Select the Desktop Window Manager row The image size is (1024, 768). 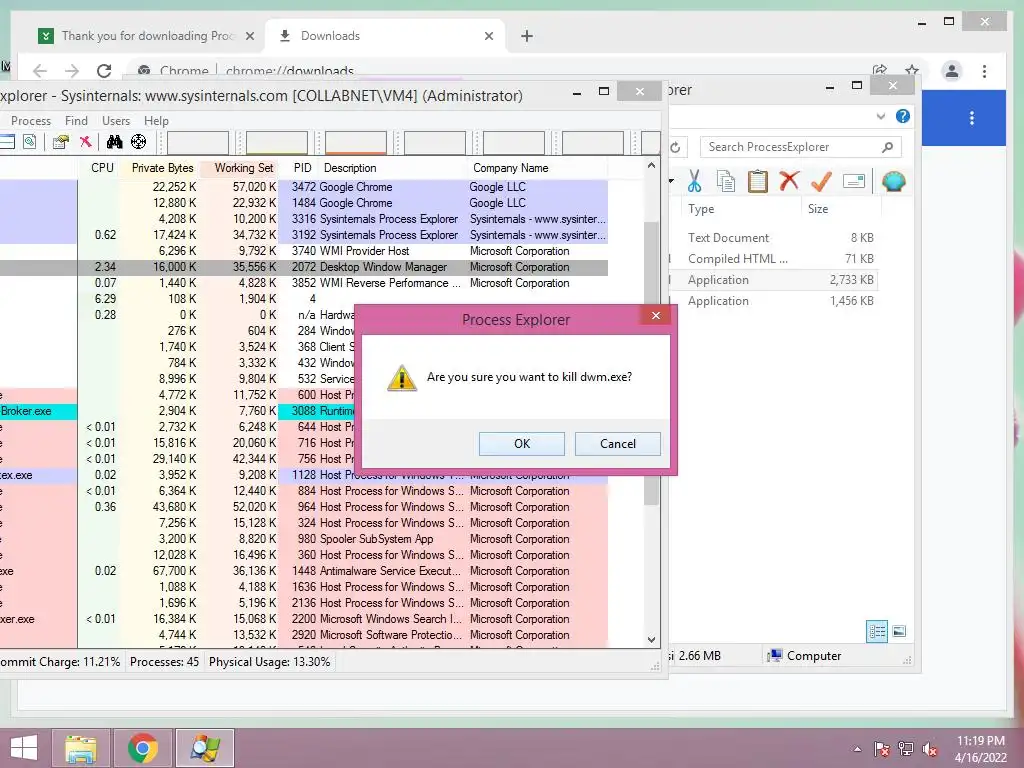(x=304, y=267)
